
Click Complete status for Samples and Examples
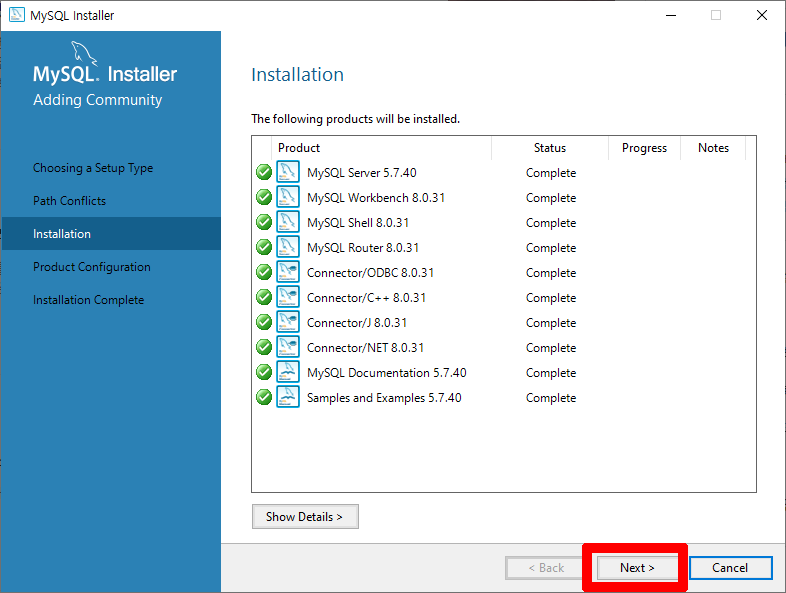[x=551, y=399]
